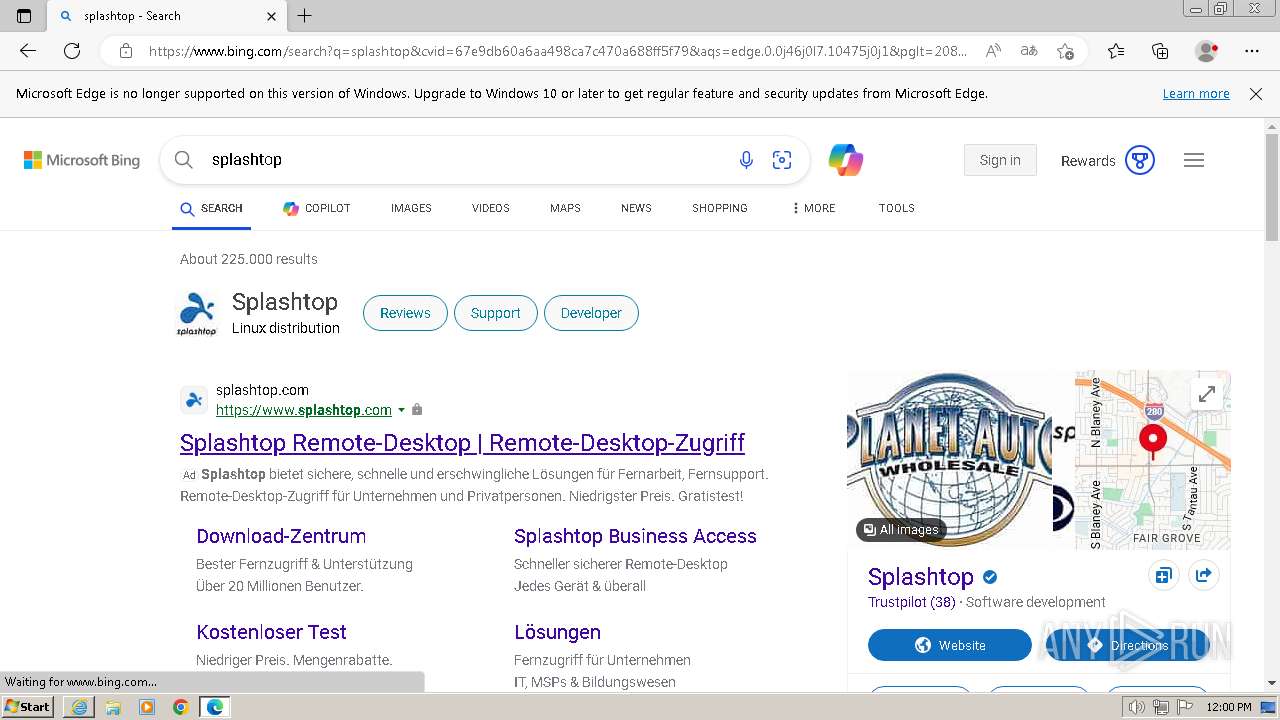Open File Explorer folder in taskbar
Screen dimensions: 1280x720
coord(113,707)
